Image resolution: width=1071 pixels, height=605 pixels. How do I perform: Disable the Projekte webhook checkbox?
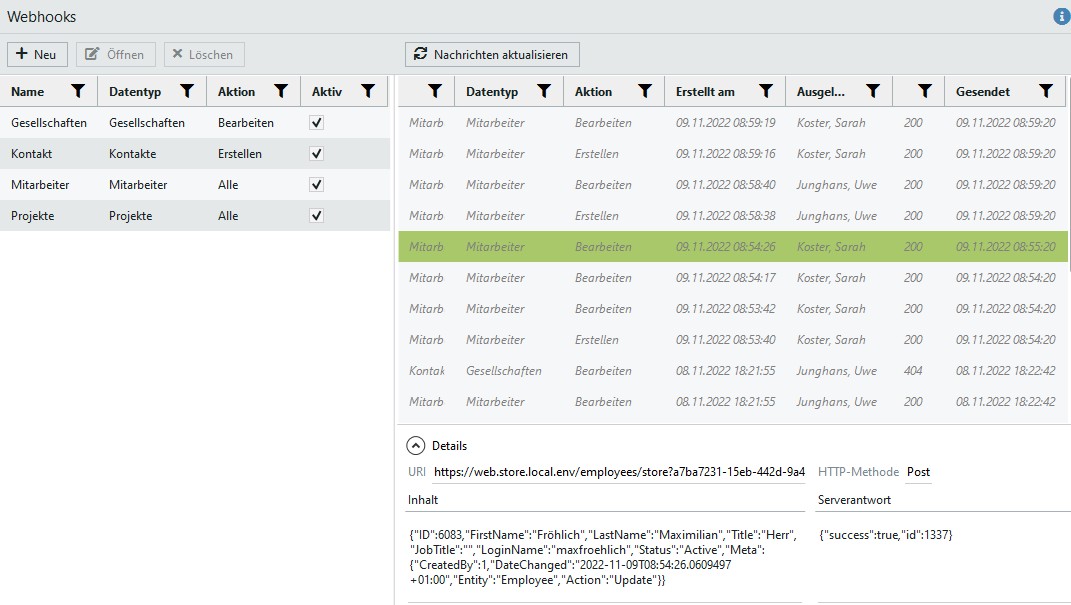(x=317, y=216)
